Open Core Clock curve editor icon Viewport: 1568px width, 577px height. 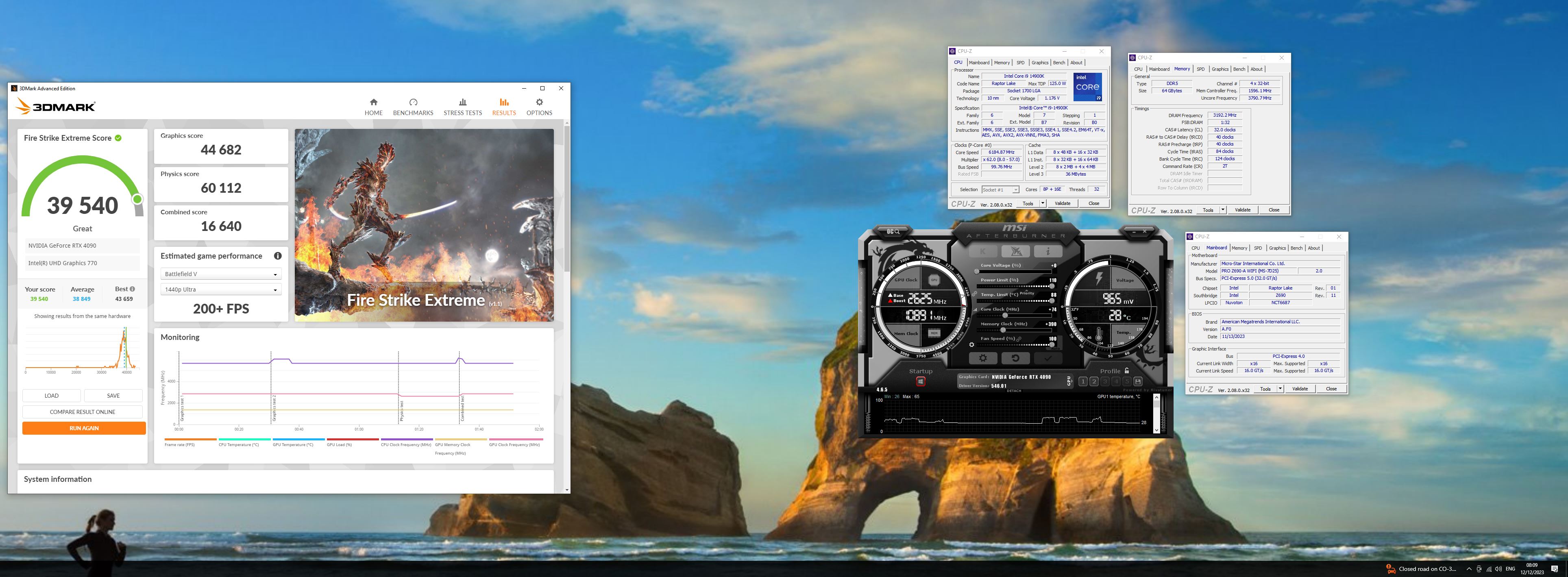(x=975, y=310)
